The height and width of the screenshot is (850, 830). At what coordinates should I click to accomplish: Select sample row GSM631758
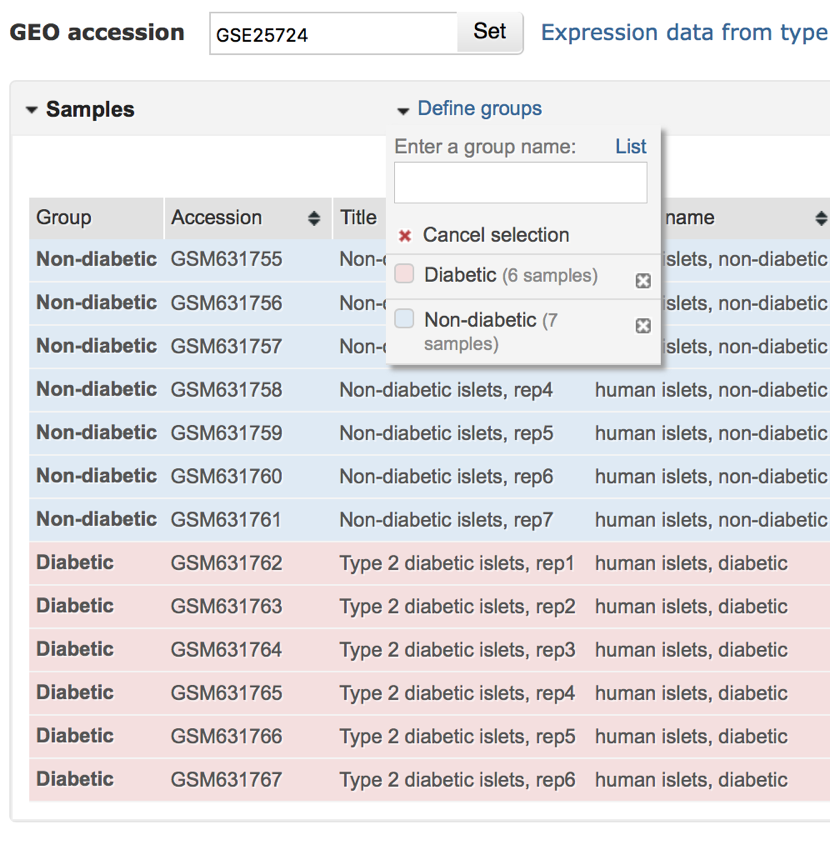[x=227, y=390]
